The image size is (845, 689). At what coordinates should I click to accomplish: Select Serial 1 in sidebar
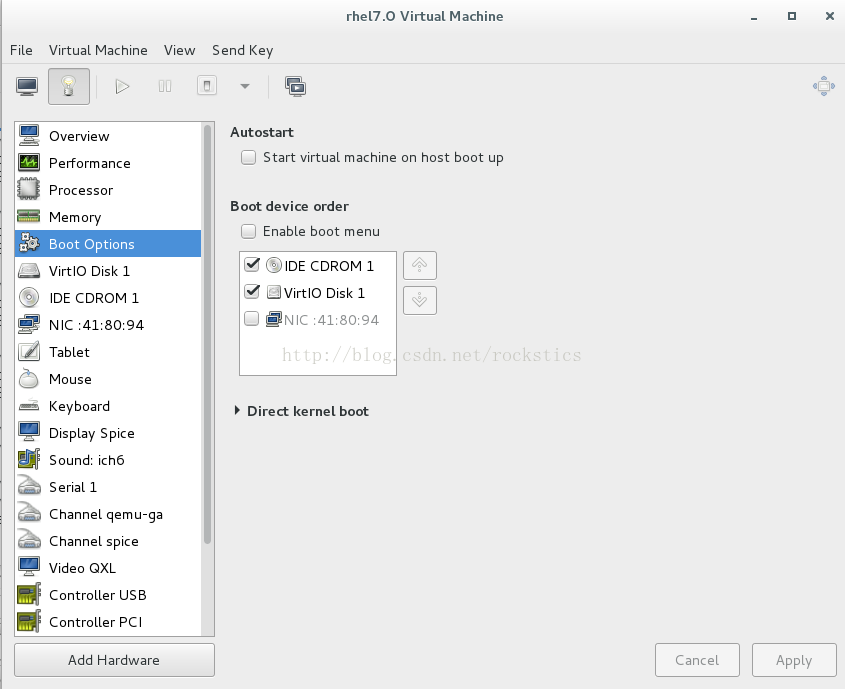[108, 486]
